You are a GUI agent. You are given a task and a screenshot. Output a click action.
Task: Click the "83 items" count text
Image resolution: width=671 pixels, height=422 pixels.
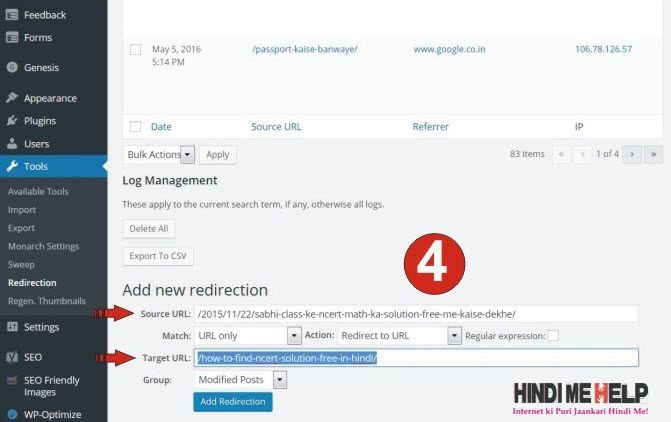point(527,154)
